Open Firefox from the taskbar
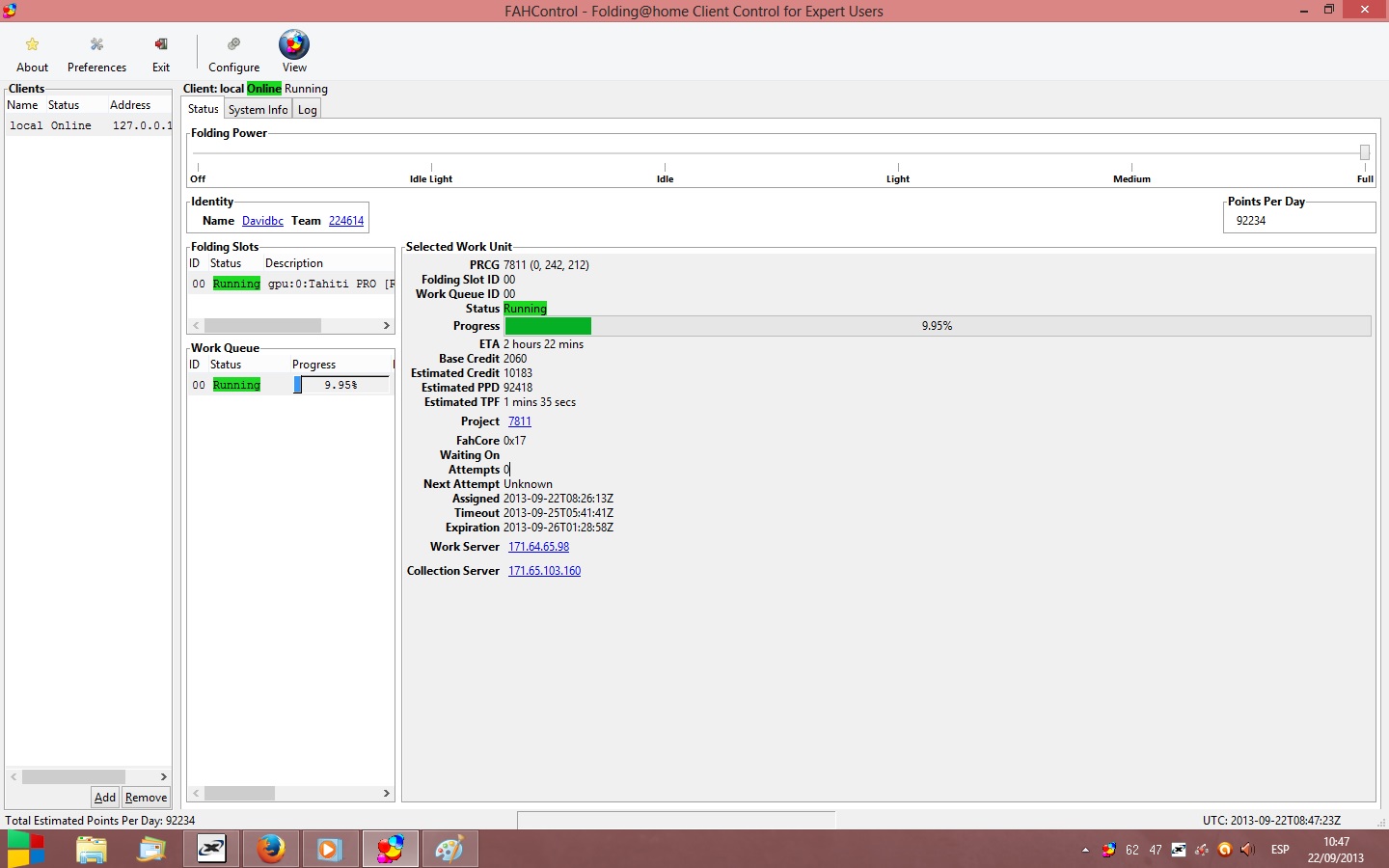This screenshot has width=1389, height=868. 271,850
